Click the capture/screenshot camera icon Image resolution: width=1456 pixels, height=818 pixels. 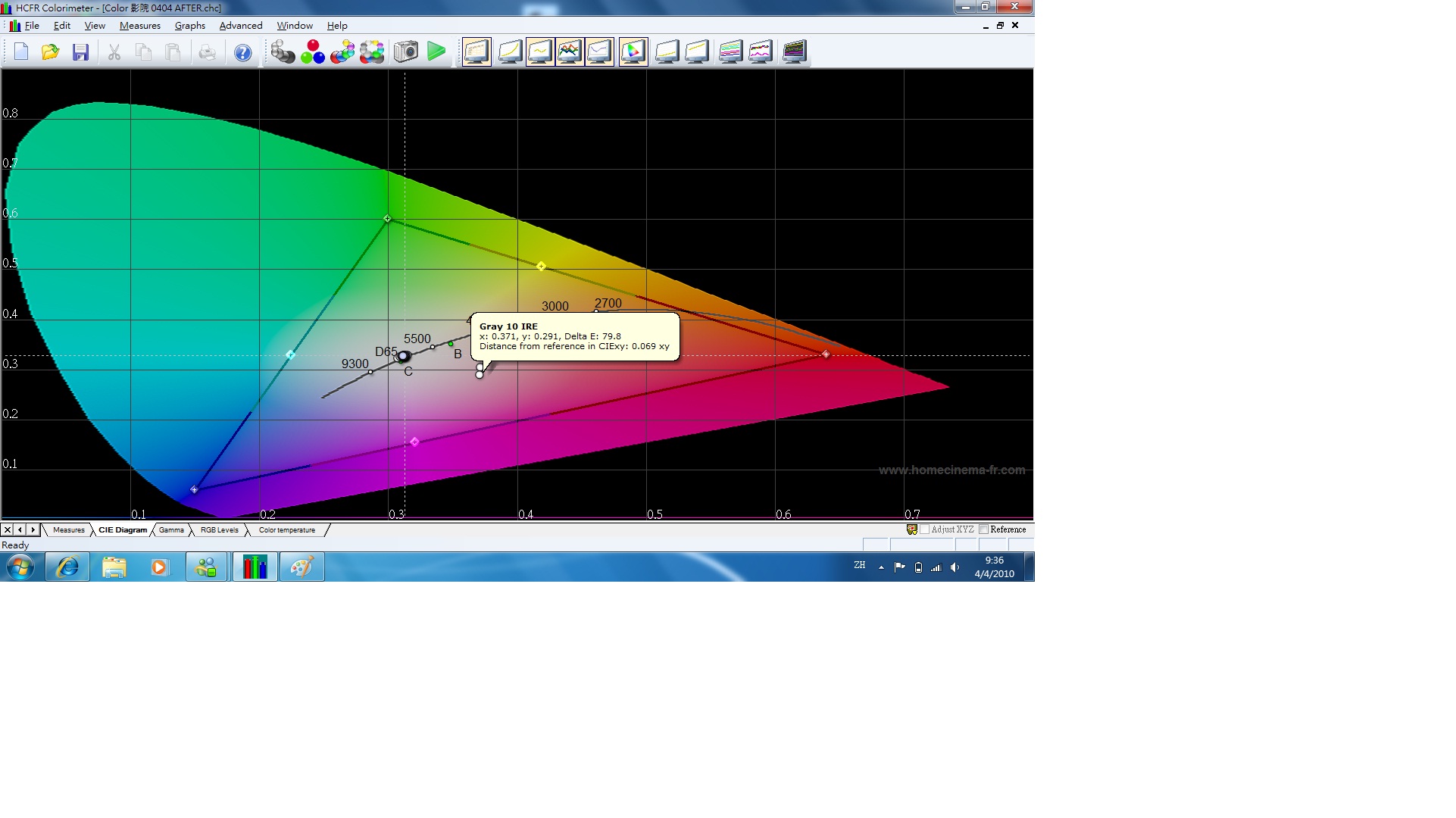coord(406,52)
